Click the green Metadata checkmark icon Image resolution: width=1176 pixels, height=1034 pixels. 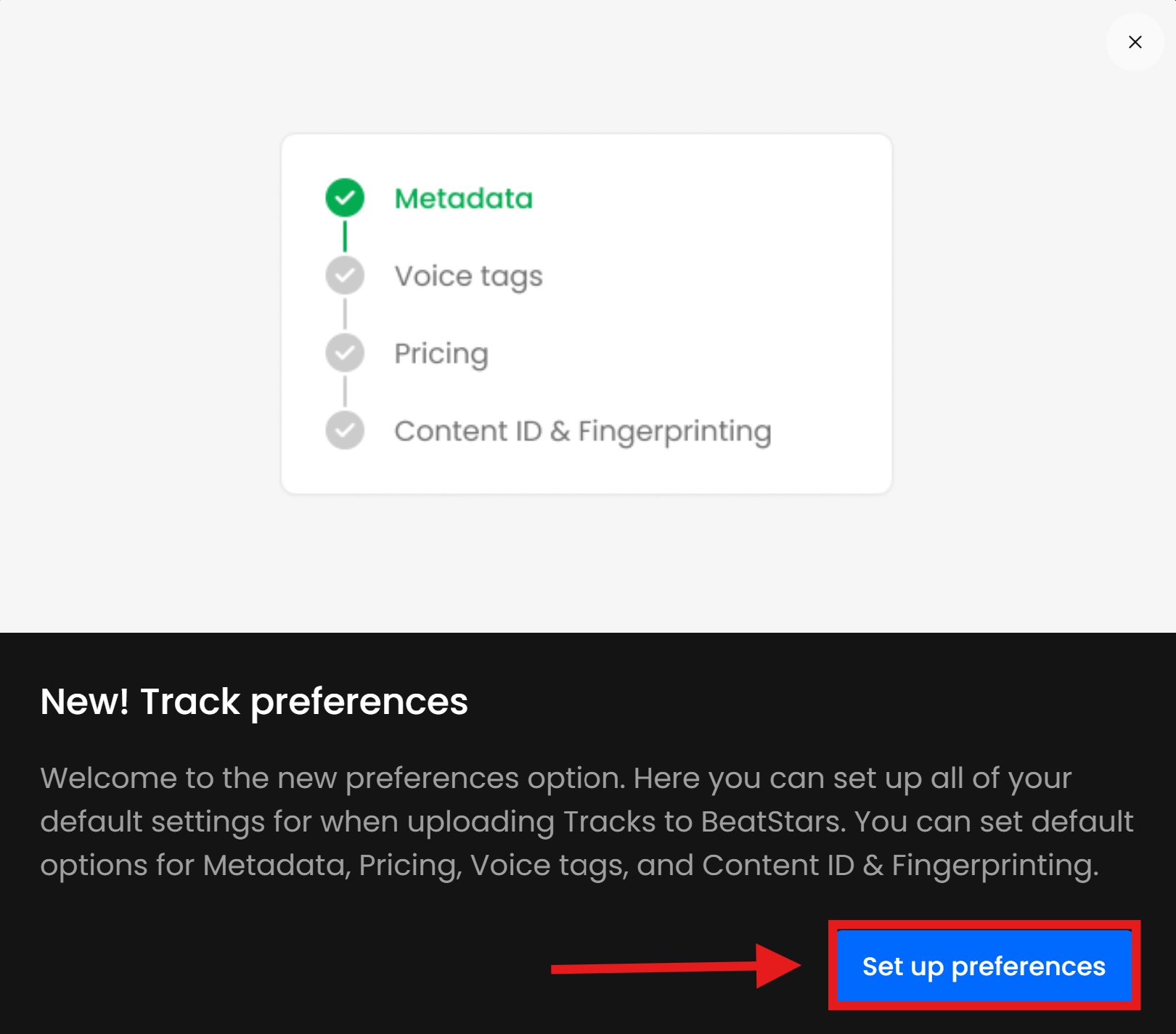pos(345,197)
